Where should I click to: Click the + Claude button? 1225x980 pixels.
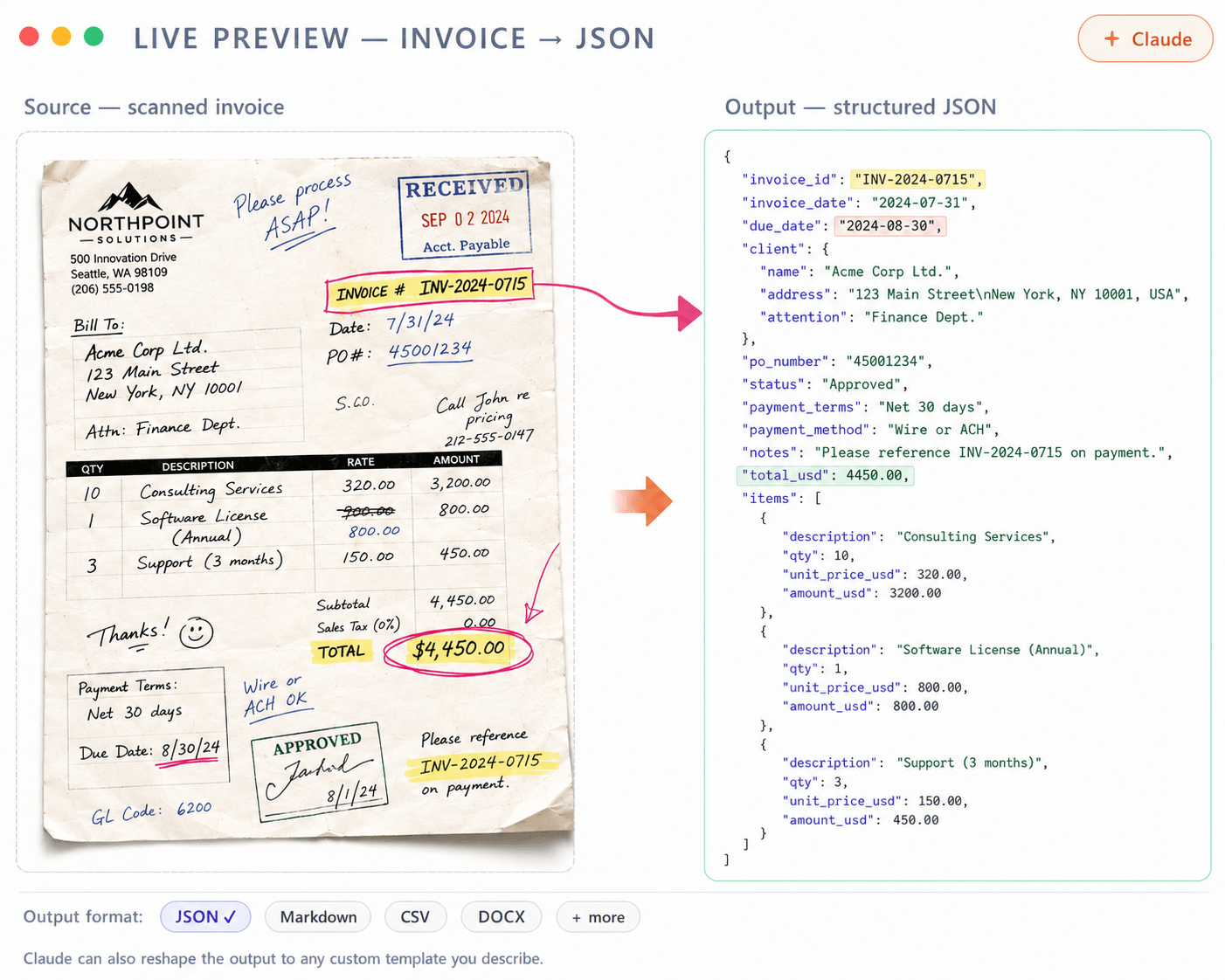point(1145,38)
